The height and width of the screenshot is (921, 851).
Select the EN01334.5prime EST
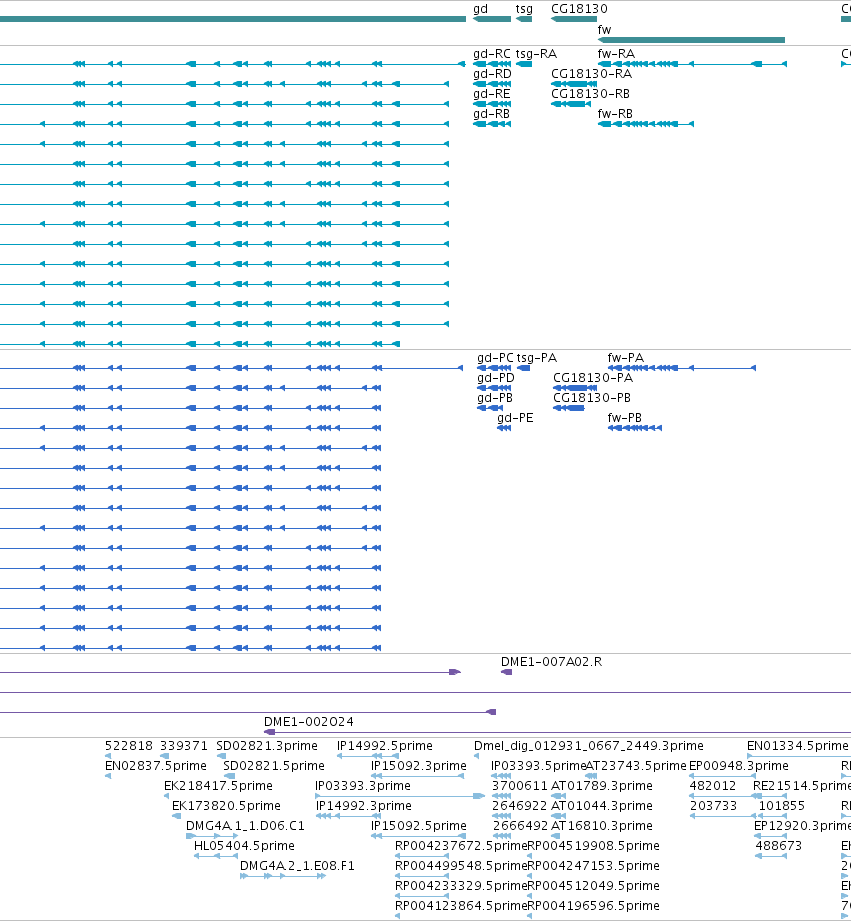click(x=799, y=756)
